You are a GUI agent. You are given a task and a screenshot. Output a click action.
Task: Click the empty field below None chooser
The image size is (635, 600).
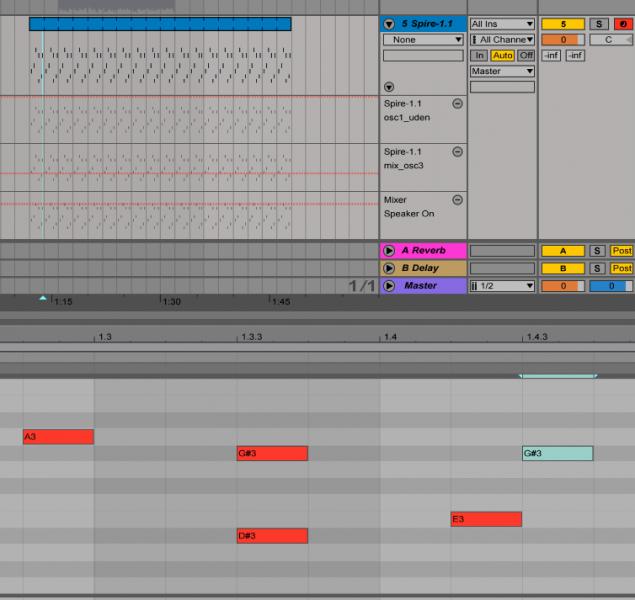(423, 55)
